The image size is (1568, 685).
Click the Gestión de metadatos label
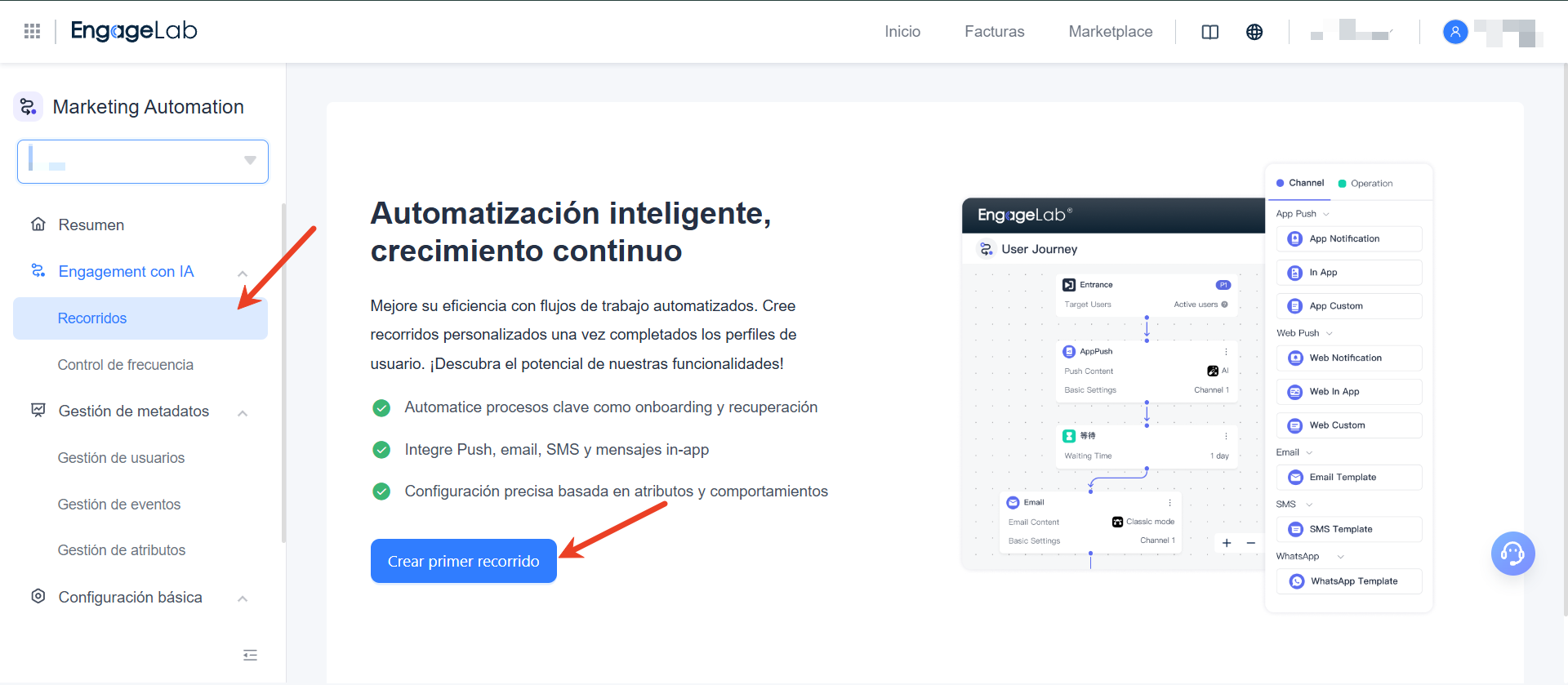pyautogui.click(x=134, y=411)
